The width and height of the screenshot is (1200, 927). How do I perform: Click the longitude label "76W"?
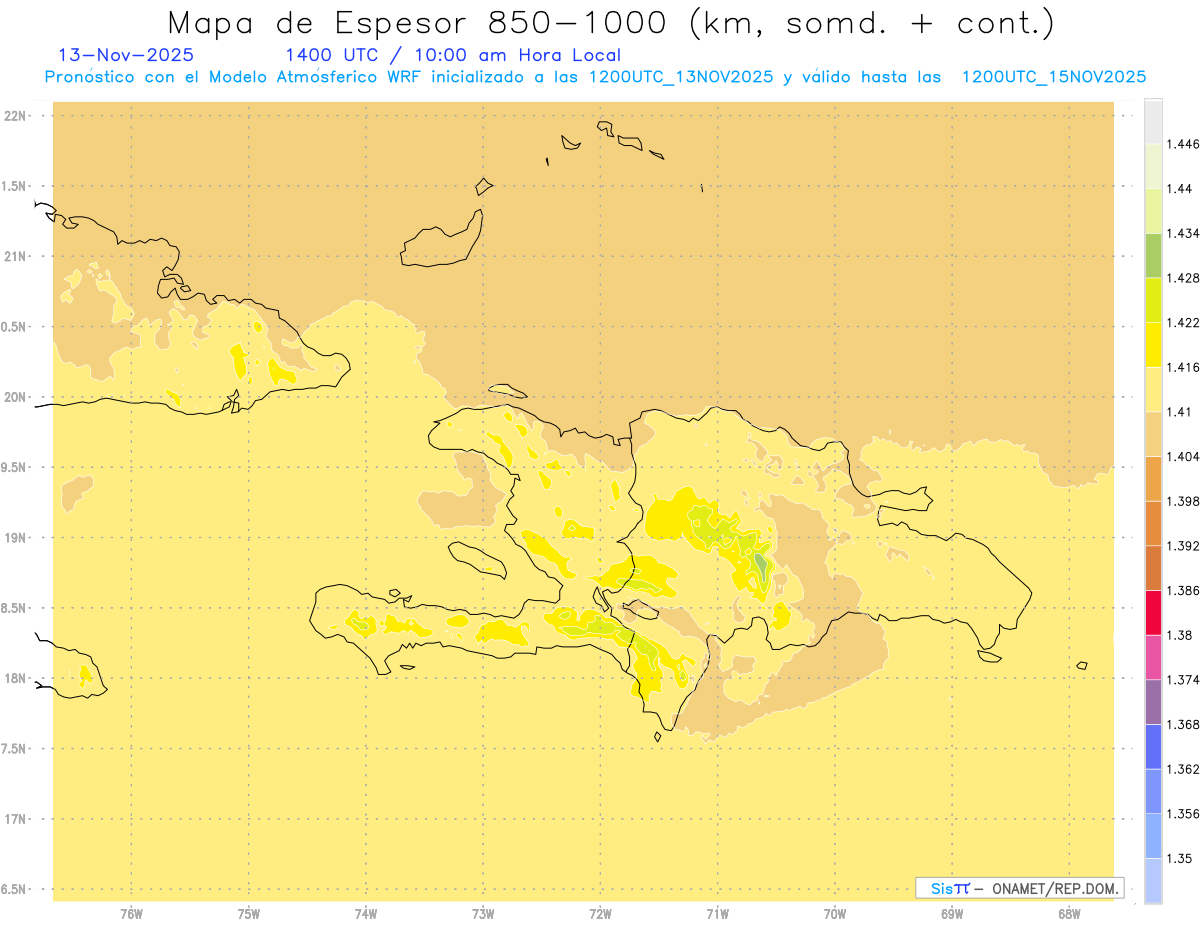click(131, 913)
